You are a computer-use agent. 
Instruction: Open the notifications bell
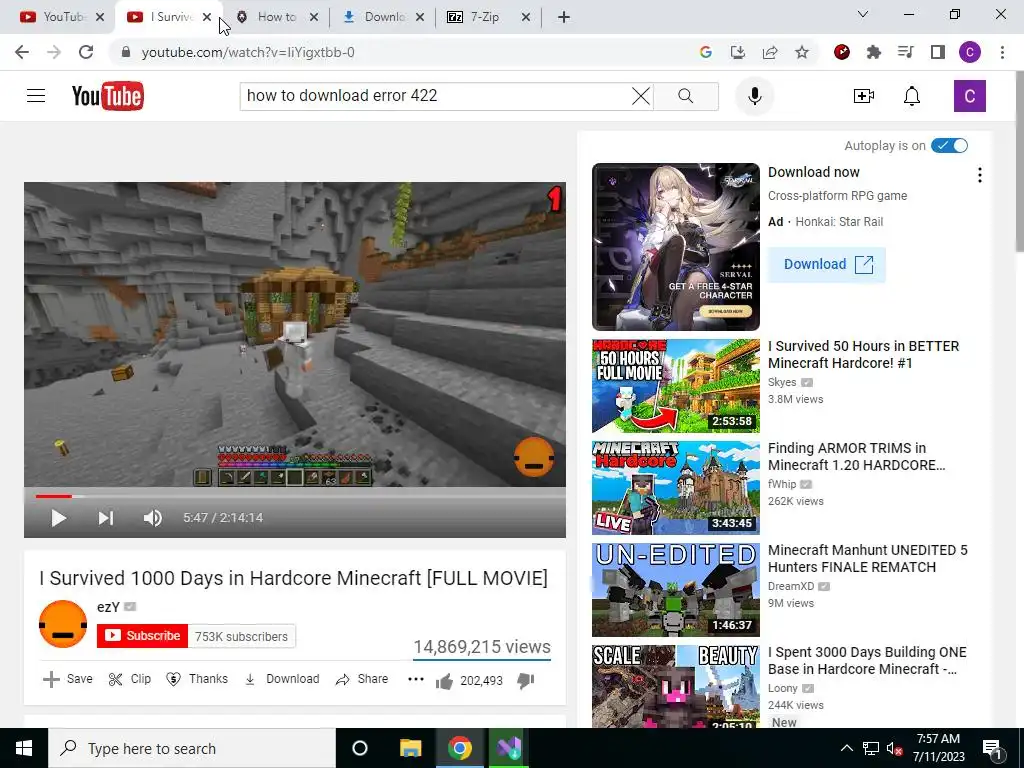coord(912,96)
